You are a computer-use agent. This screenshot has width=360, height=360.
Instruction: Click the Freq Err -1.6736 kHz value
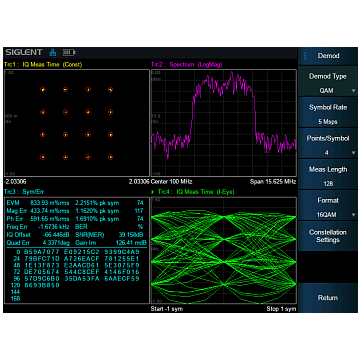(x=55, y=227)
